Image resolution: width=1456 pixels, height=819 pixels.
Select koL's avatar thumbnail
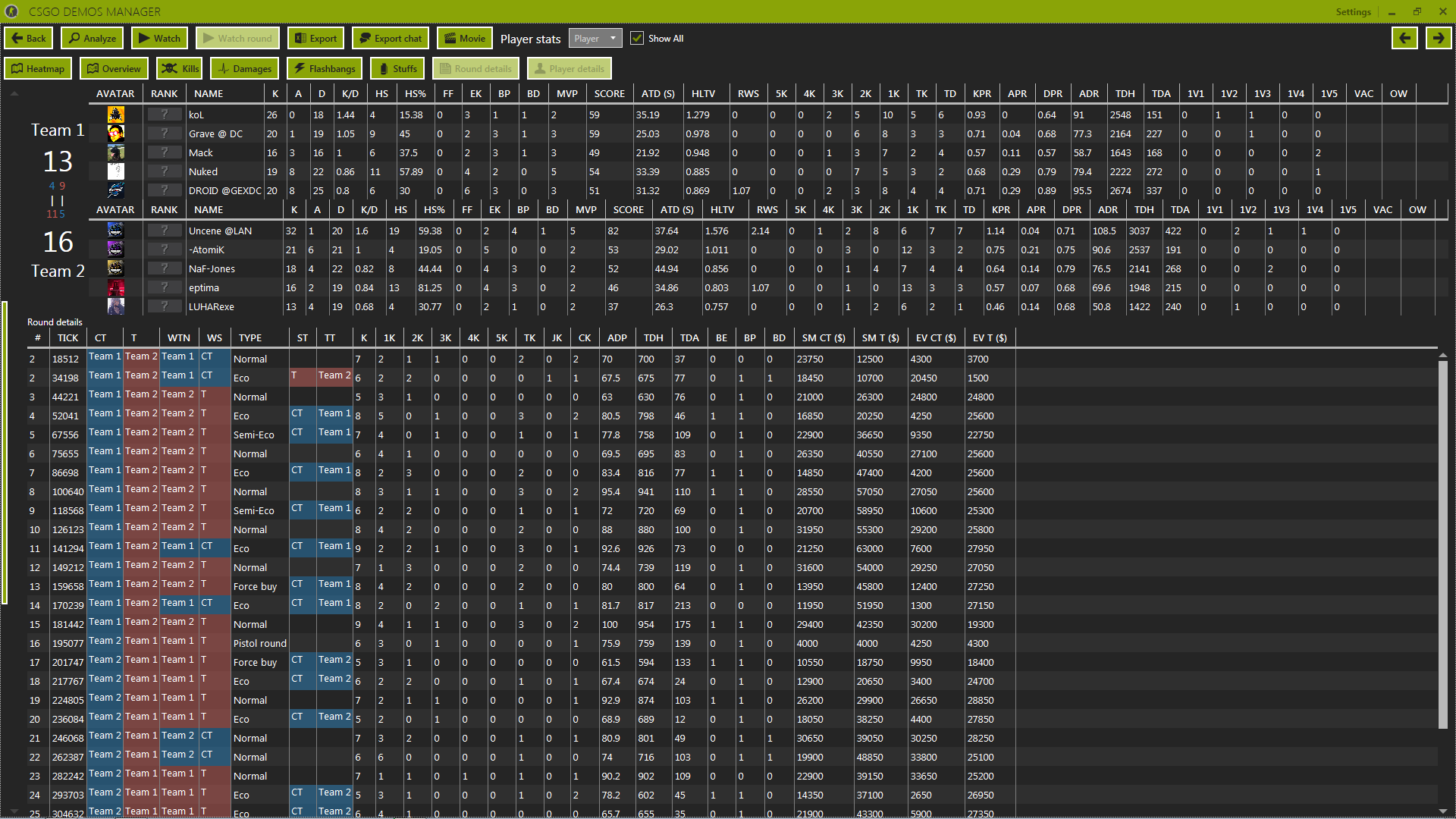(115, 115)
